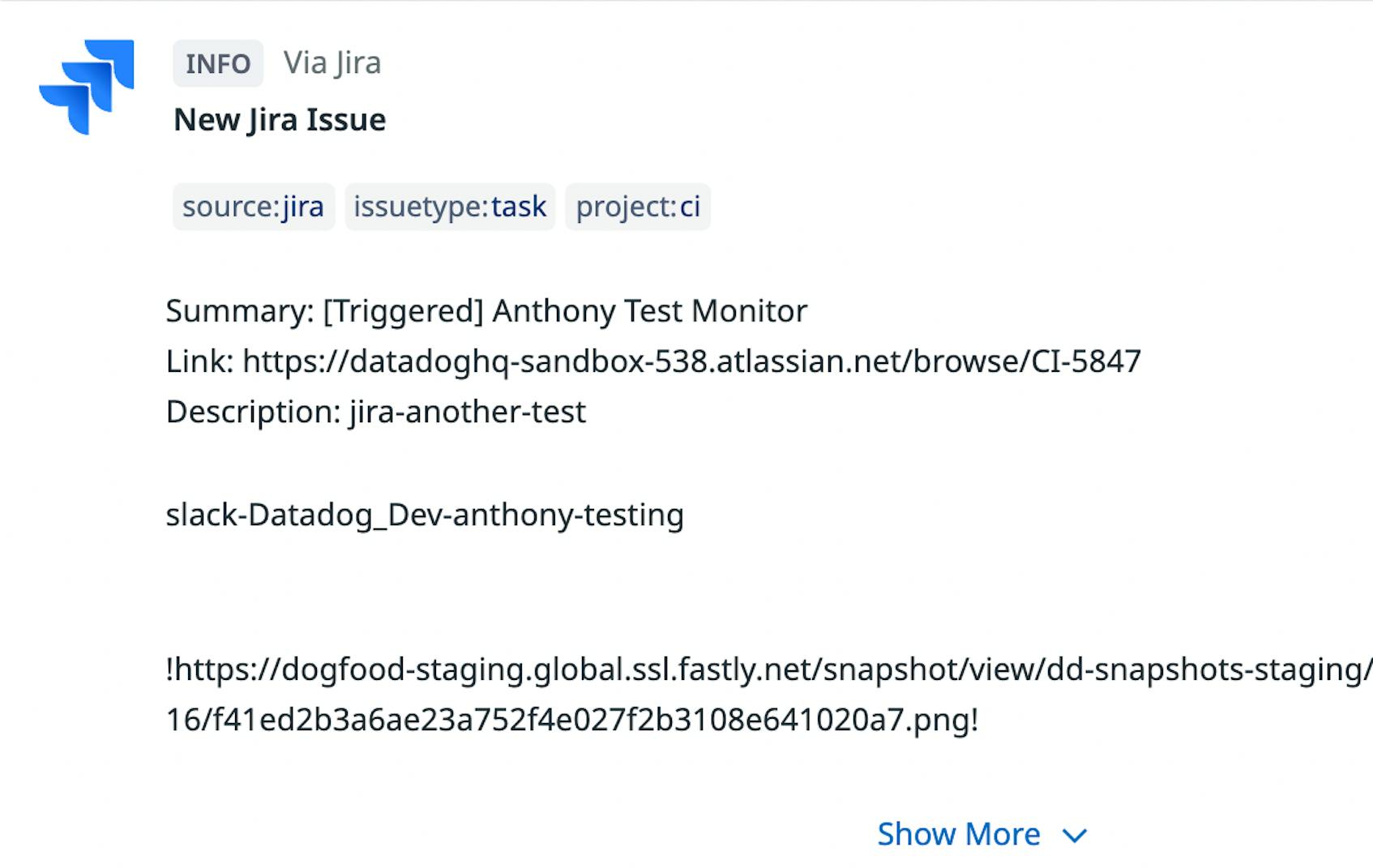This screenshot has height=868, width=1373.
Task: Click the Via Jira source label
Action: (x=332, y=62)
